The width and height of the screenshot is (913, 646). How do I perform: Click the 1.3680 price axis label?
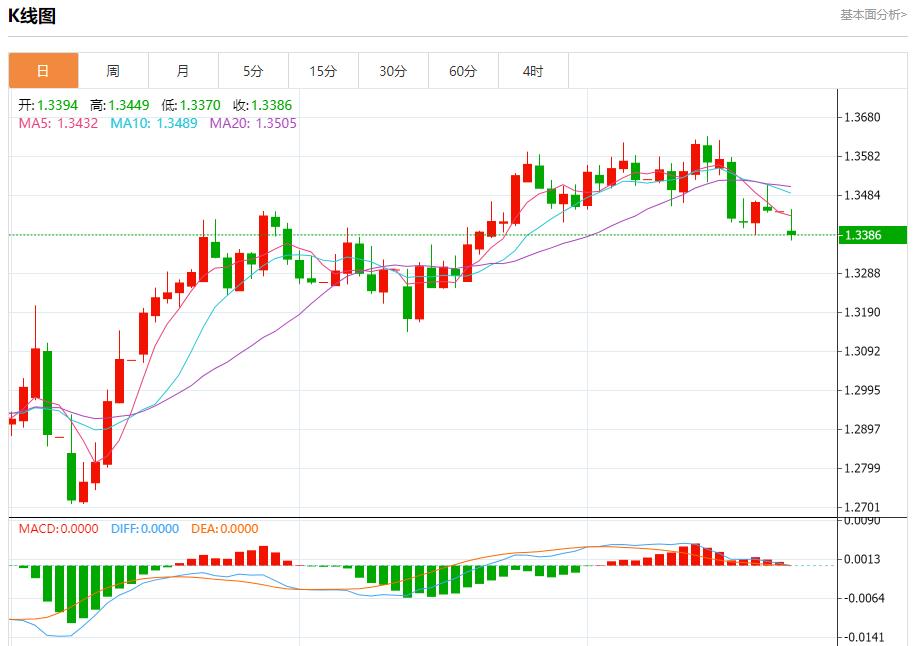tap(862, 117)
